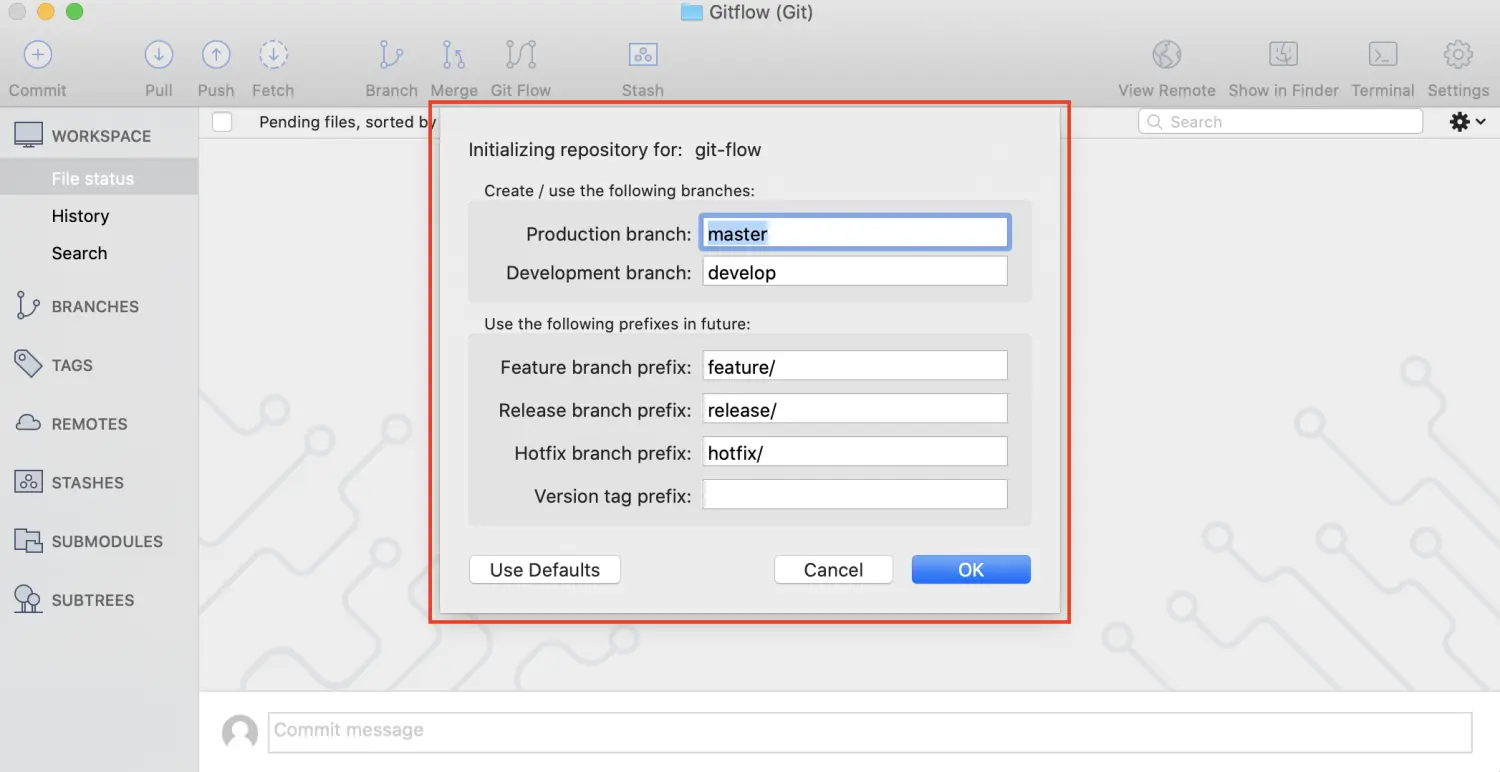
Task: Open the Branch tool
Action: (x=391, y=55)
